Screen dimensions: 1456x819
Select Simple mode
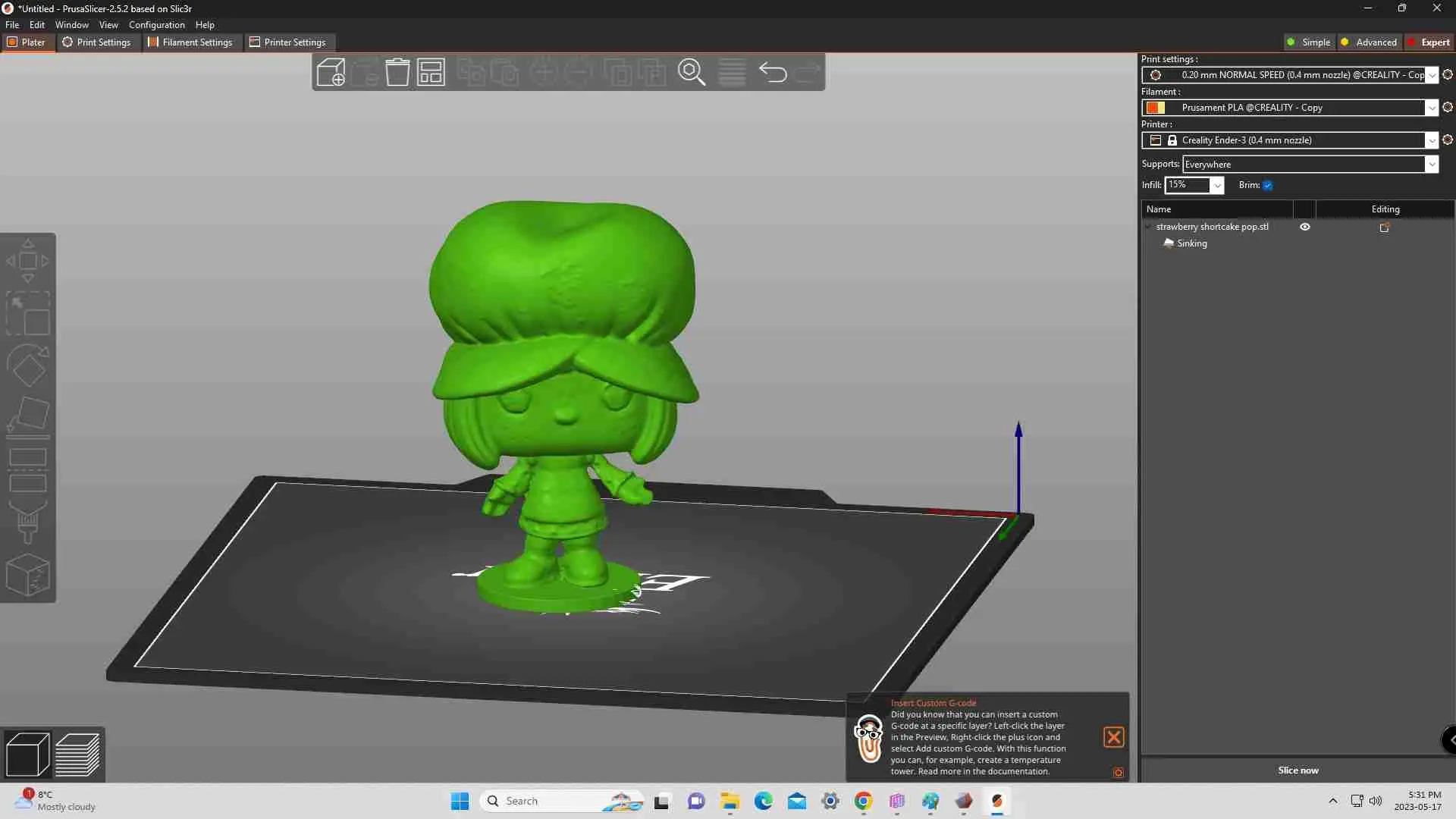coord(1308,42)
